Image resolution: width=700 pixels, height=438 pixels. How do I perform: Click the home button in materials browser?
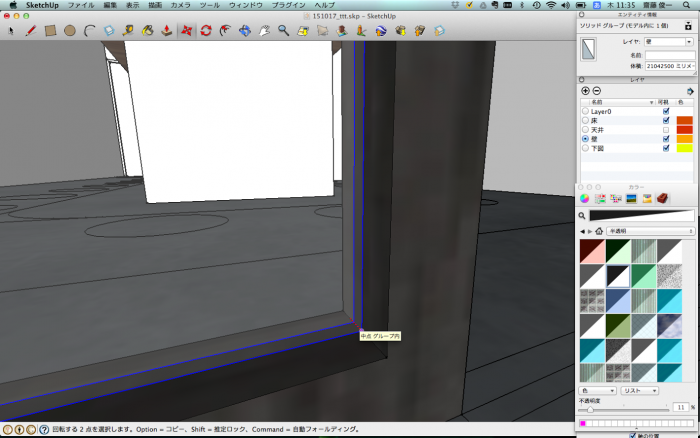(599, 231)
